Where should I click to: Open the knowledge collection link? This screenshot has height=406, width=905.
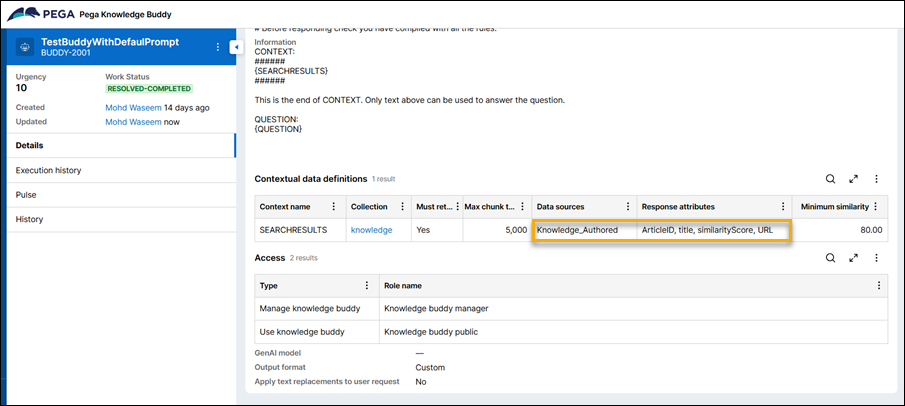point(371,230)
